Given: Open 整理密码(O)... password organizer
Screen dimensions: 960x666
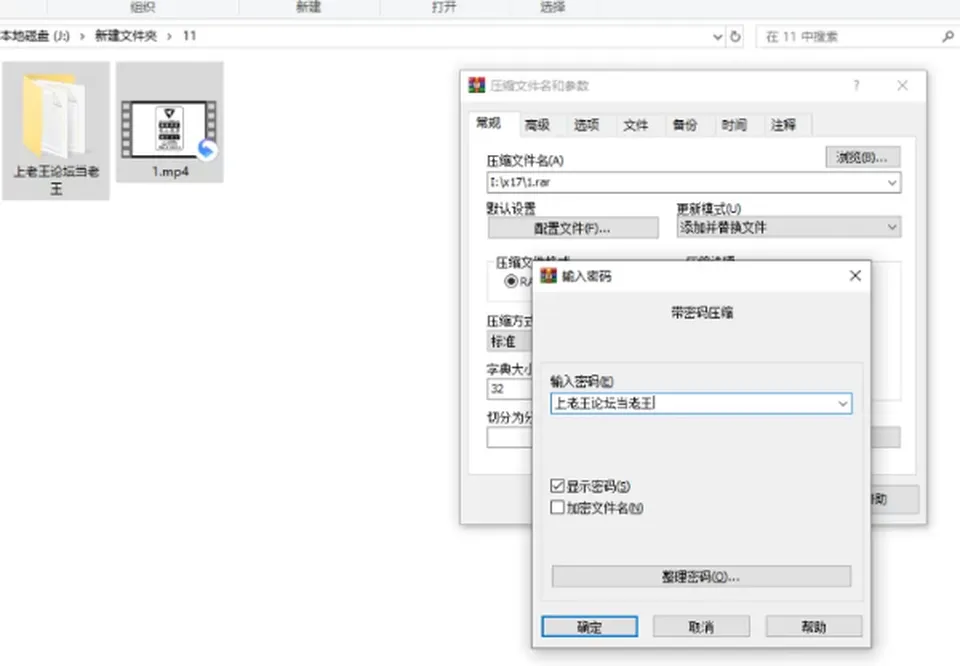Looking at the screenshot, I should pyautogui.click(x=701, y=577).
